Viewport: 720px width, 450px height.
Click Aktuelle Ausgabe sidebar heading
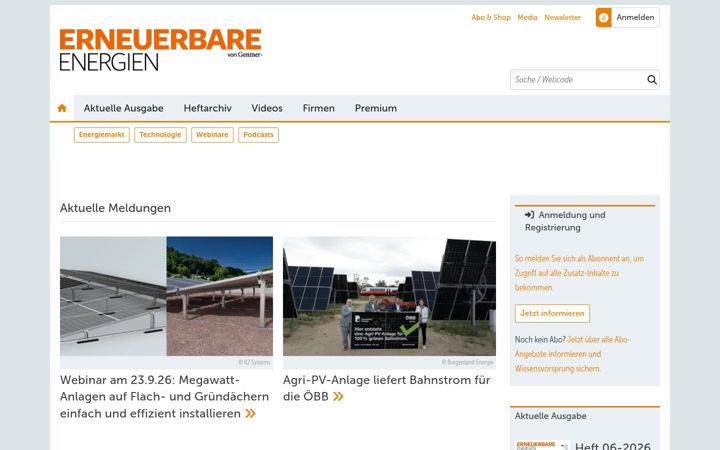(x=551, y=416)
